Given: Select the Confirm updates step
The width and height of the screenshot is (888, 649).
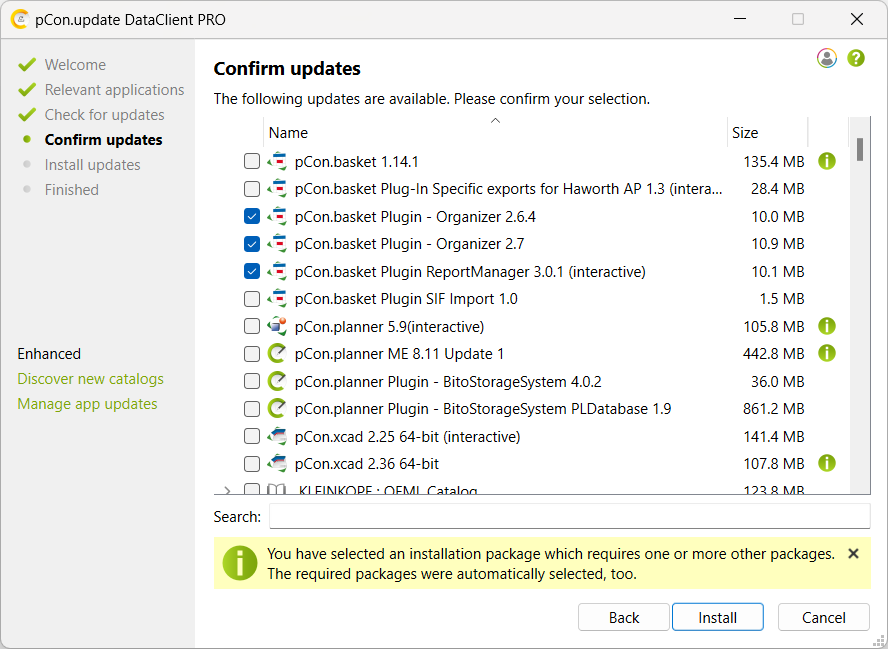Looking at the screenshot, I should coord(104,139).
